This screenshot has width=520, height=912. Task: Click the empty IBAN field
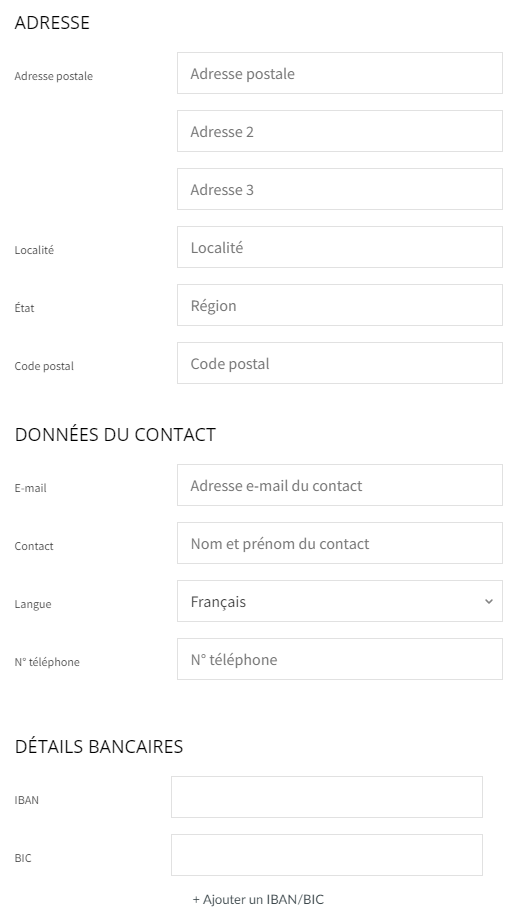point(327,797)
